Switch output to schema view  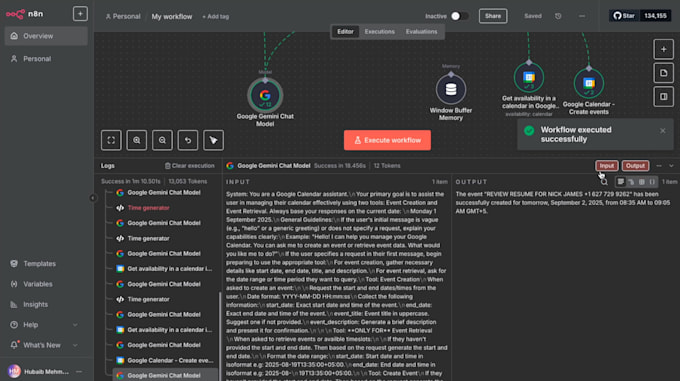[631, 182]
